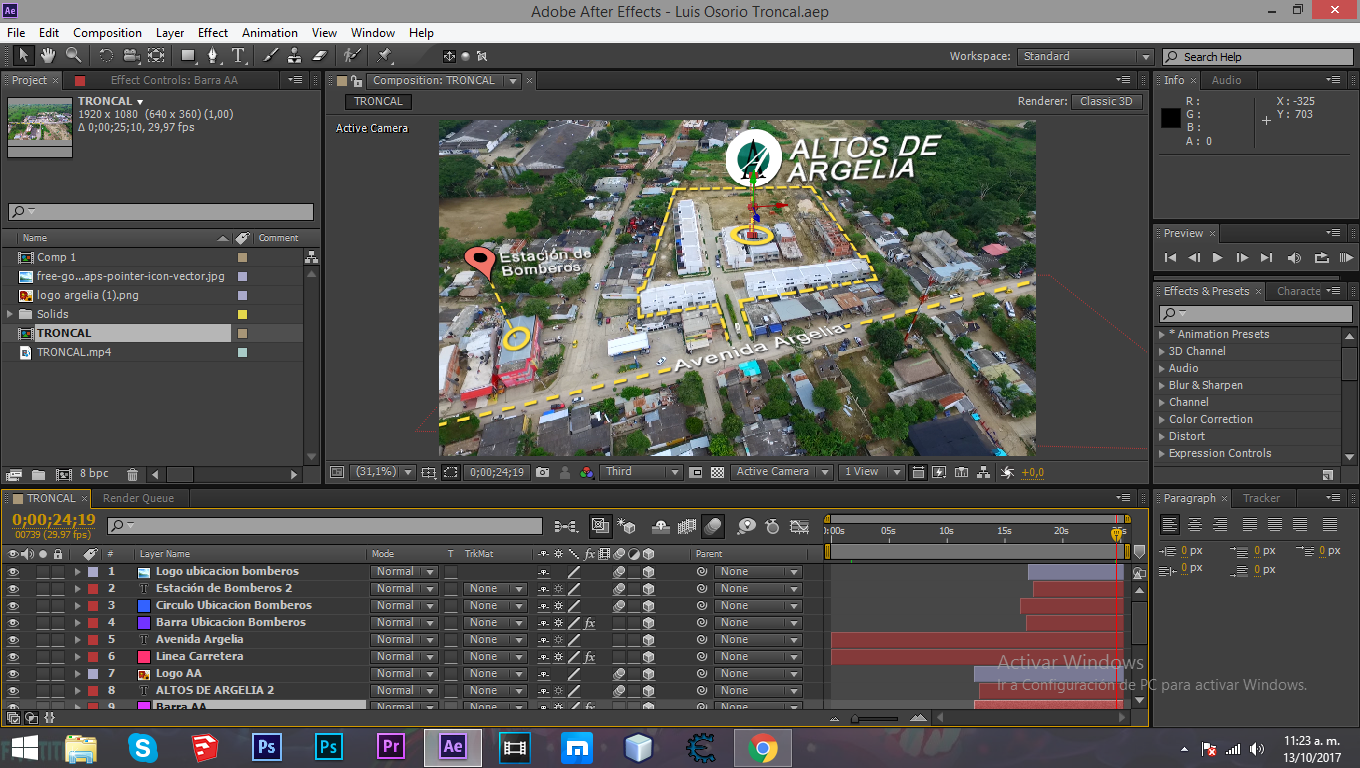
Task: Select the Rotation tool
Action: click(x=106, y=56)
